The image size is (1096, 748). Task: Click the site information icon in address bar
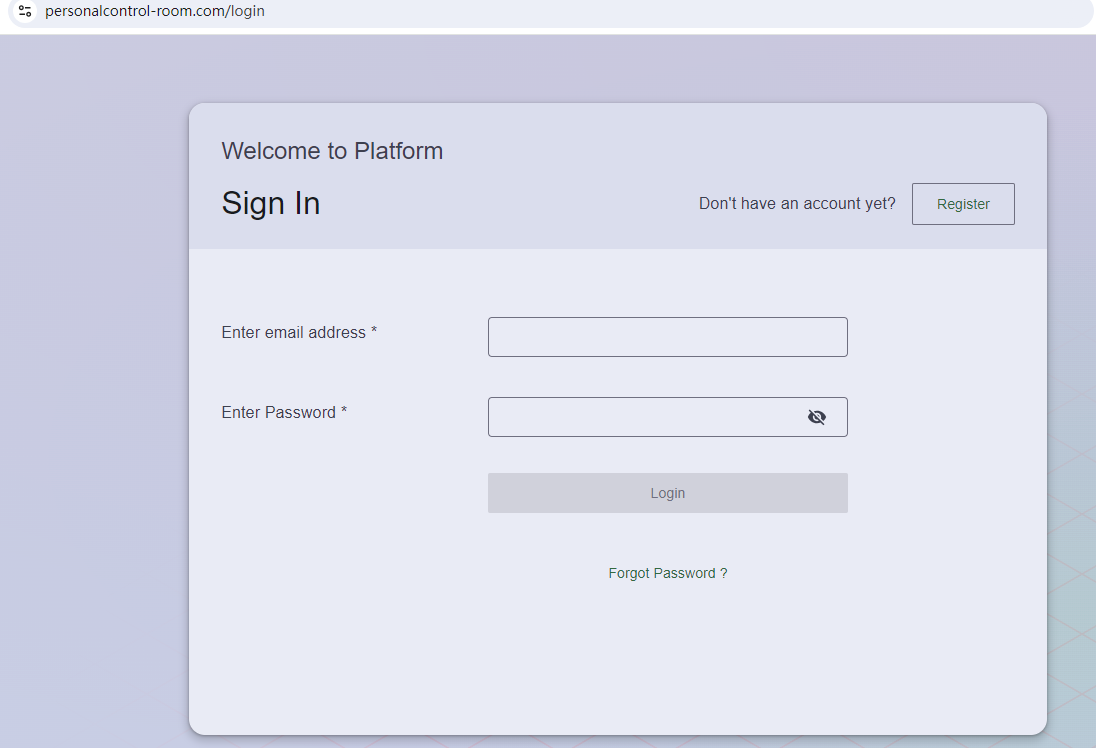coord(26,12)
